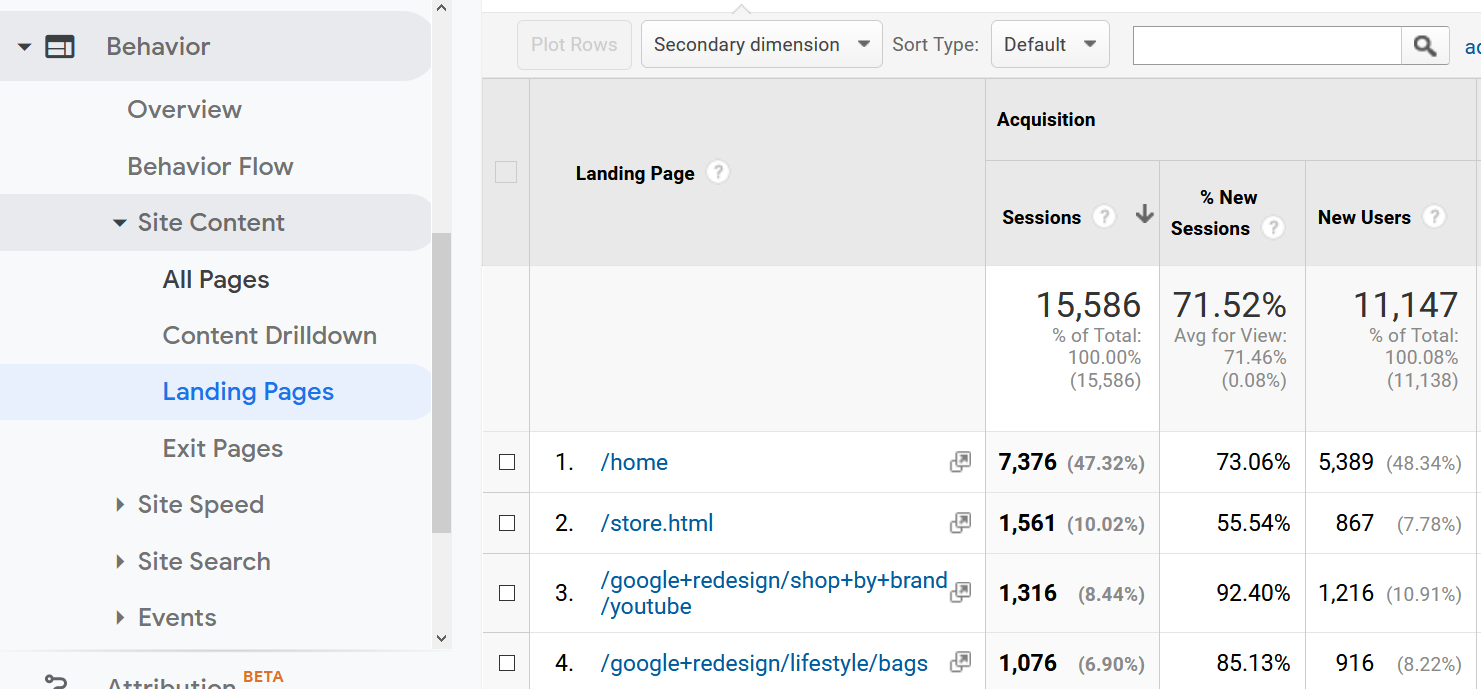Open the /store.html landing page link

tap(657, 523)
